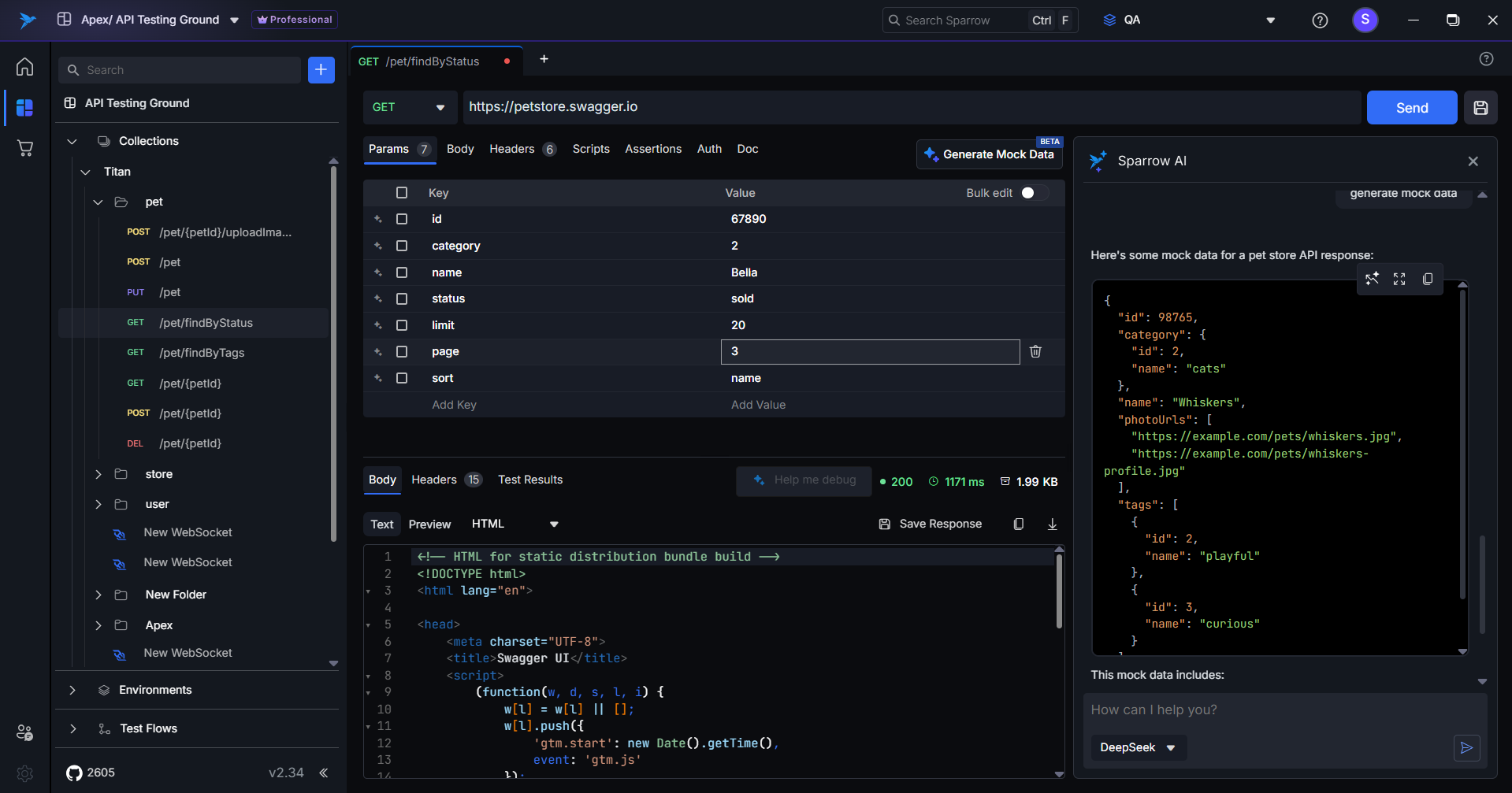Enable the checkbox next to limit parameter
The image size is (1512, 793).
[x=402, y=325]
